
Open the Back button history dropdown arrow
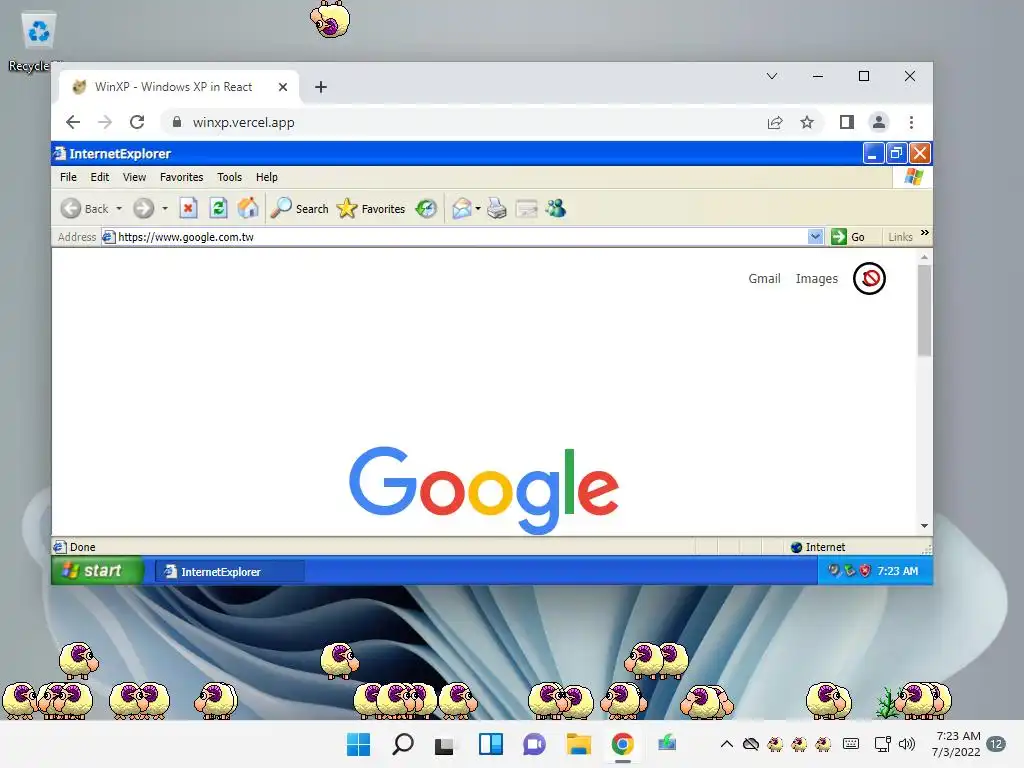pyautogui.click(x=119, y=209)
